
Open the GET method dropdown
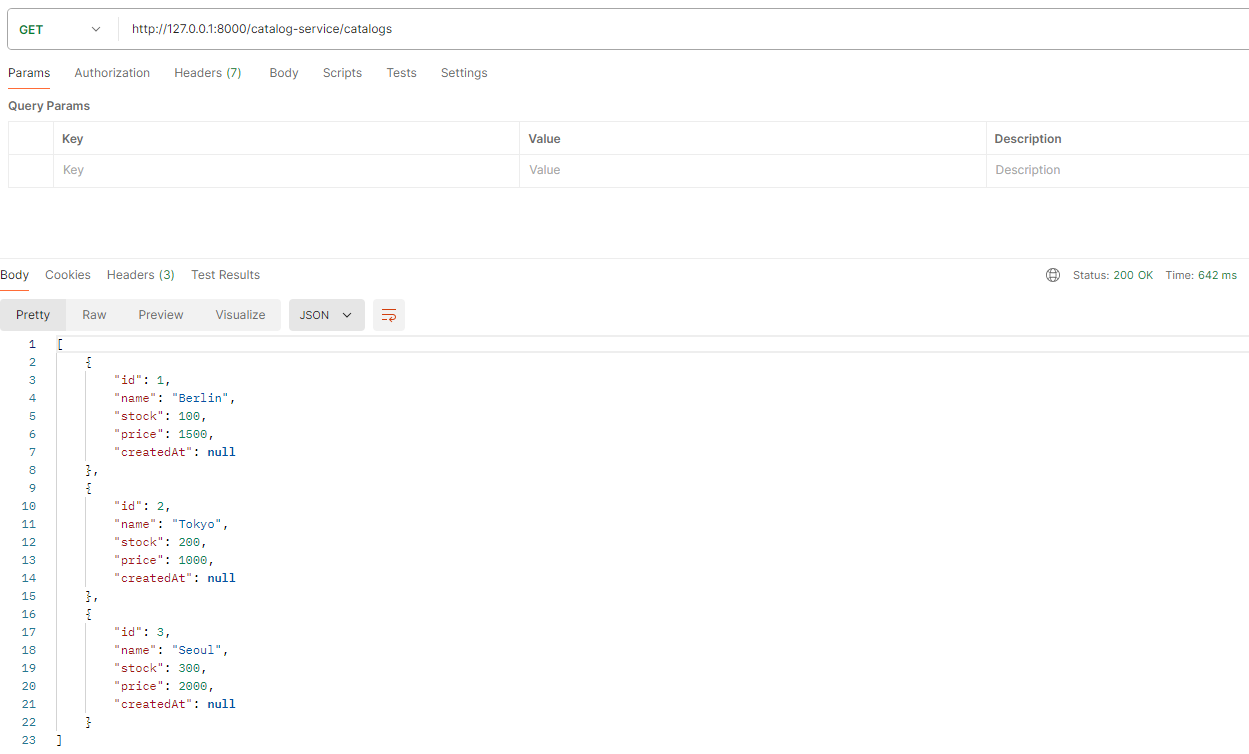[61, 29]
